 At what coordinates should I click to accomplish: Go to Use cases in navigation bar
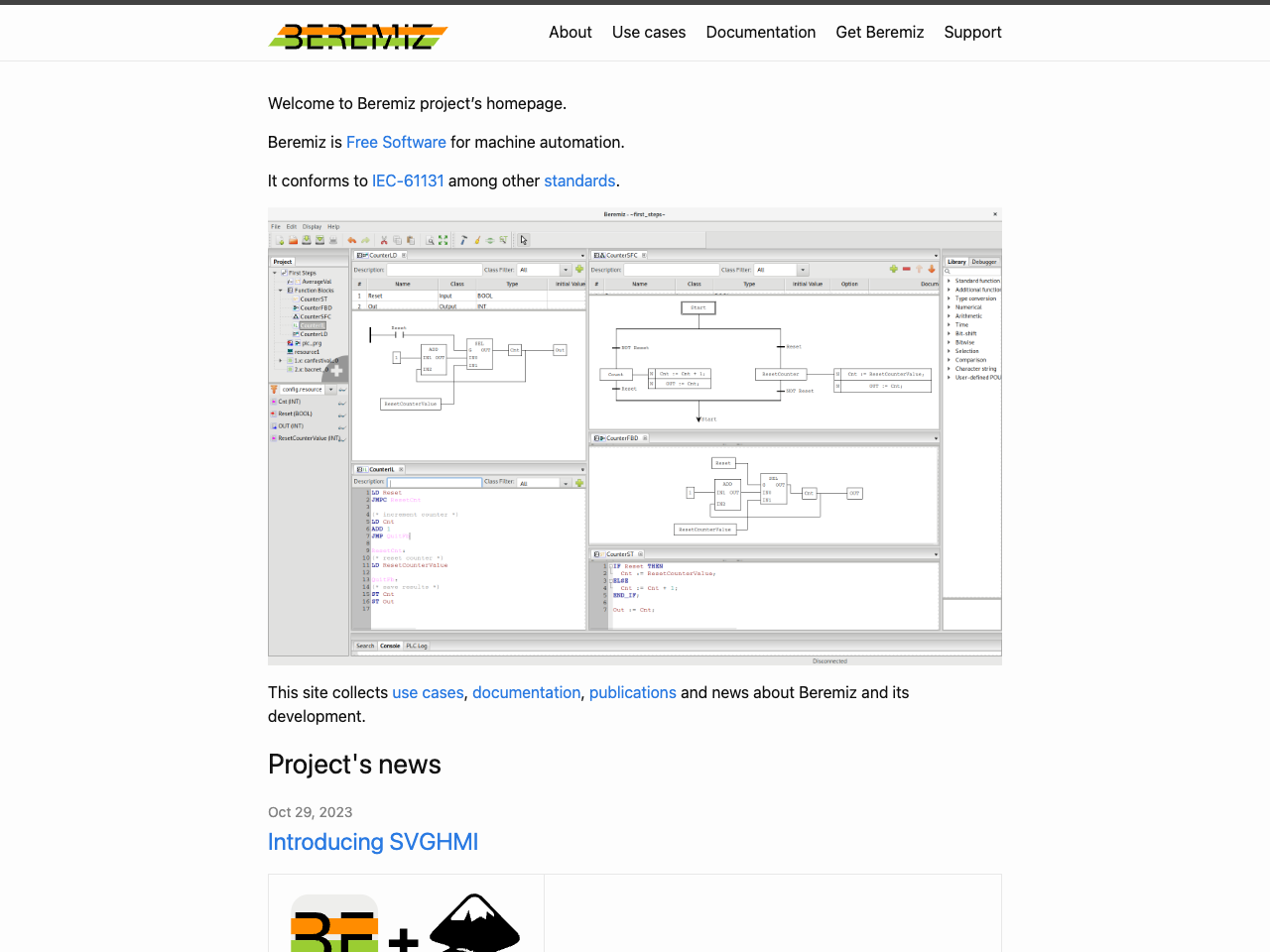(649, 32)
